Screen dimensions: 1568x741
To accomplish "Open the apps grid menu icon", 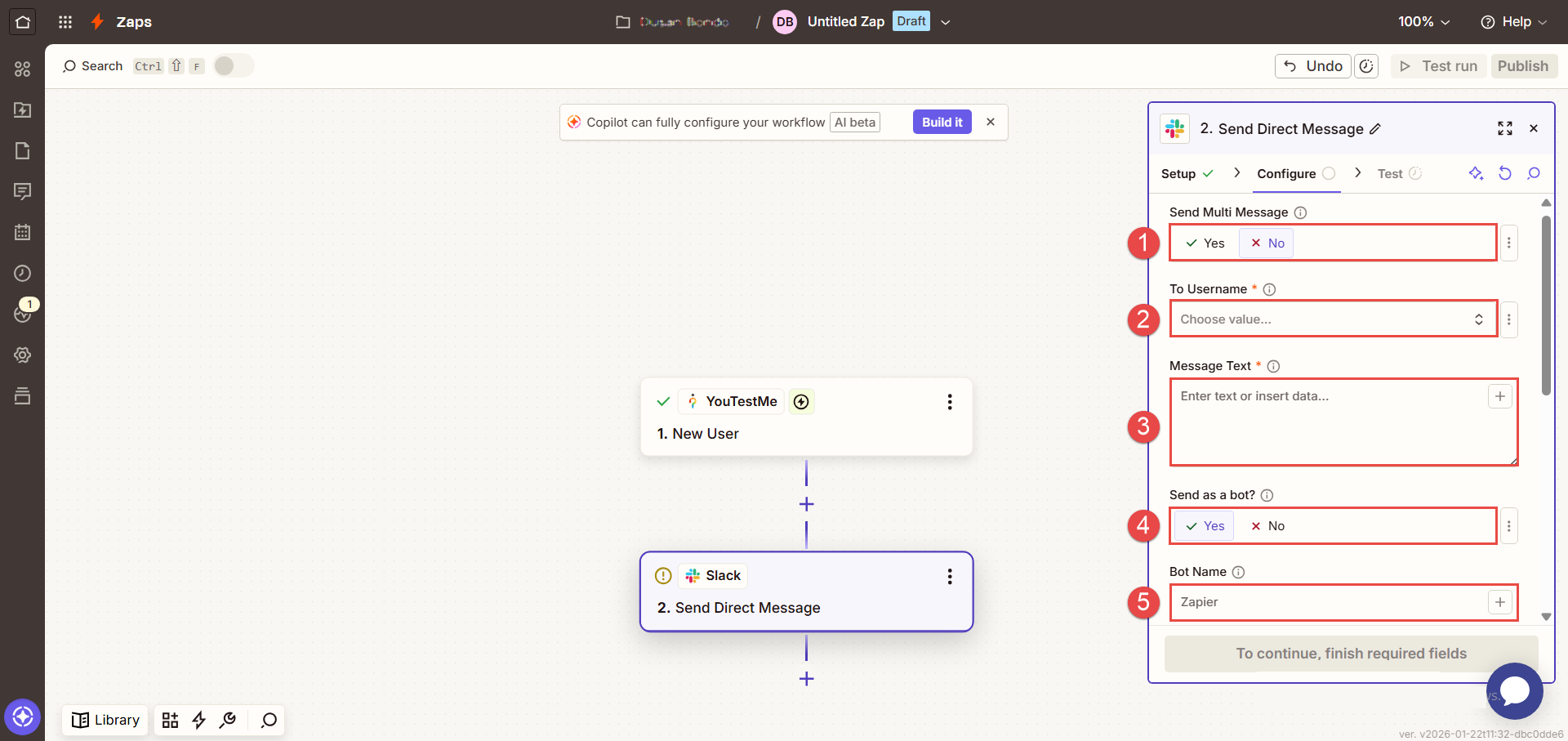I will [x=65, y=22].
